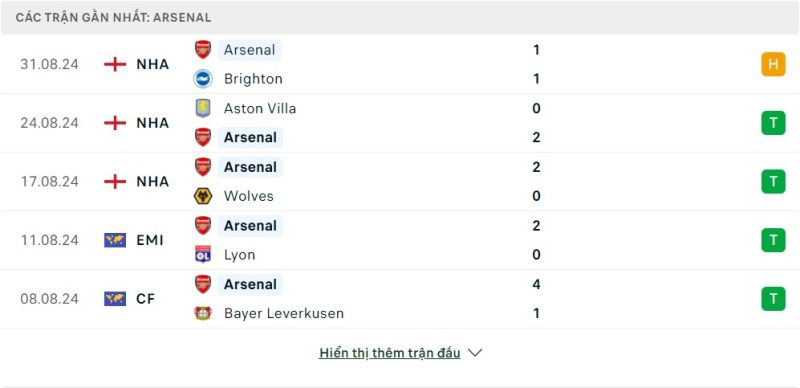Image resolution: width=800 pixels, height=388 pixels.
Task: Click the green T badge for Leverkusen match
Action: (773, 299)
